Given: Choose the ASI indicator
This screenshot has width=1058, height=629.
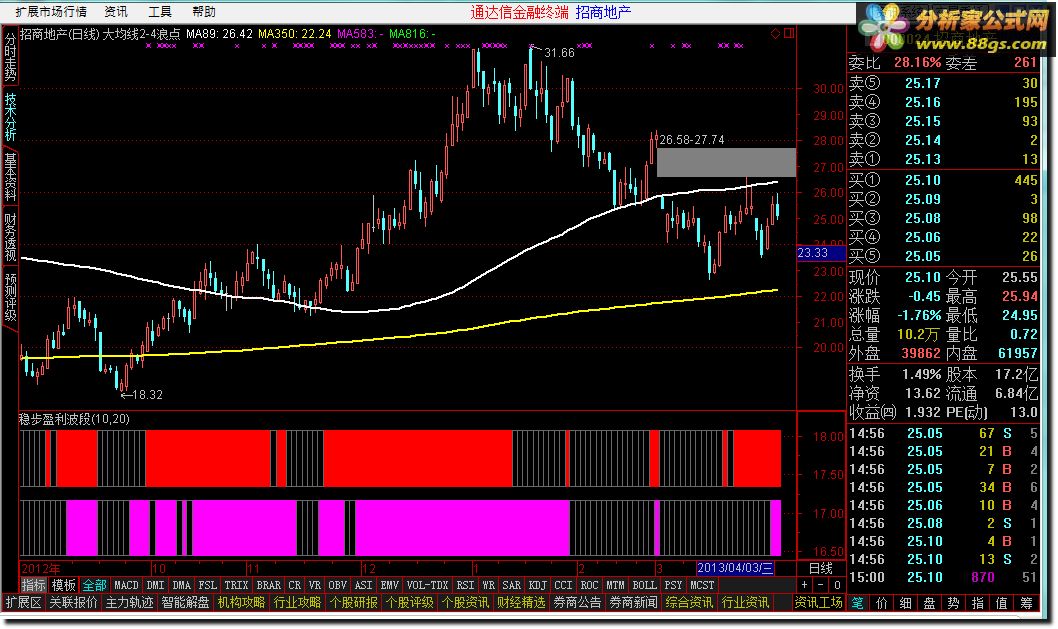Looking at the screenshot, I should [364, 585].
